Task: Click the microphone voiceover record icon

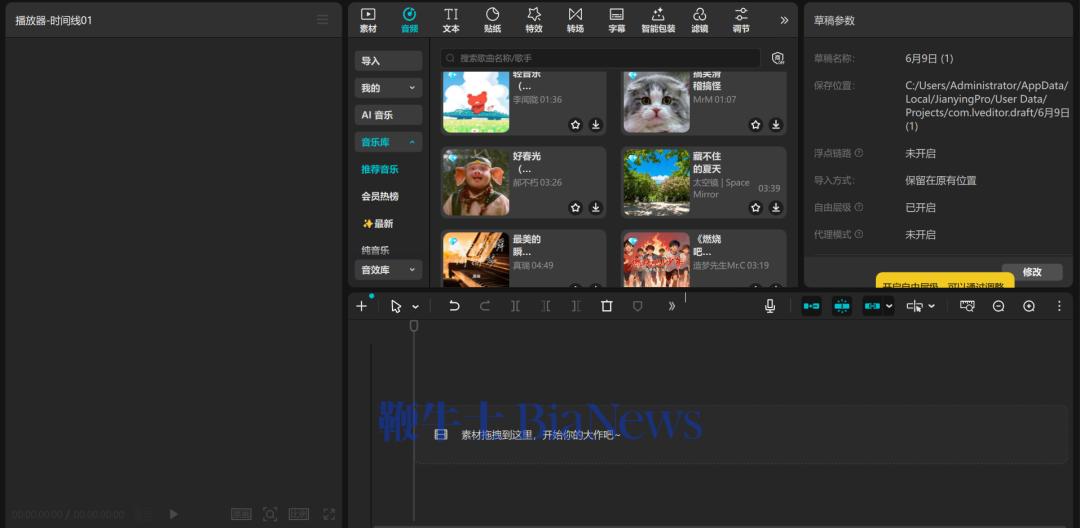Action: pyautogui.click(x=770, y=306)
